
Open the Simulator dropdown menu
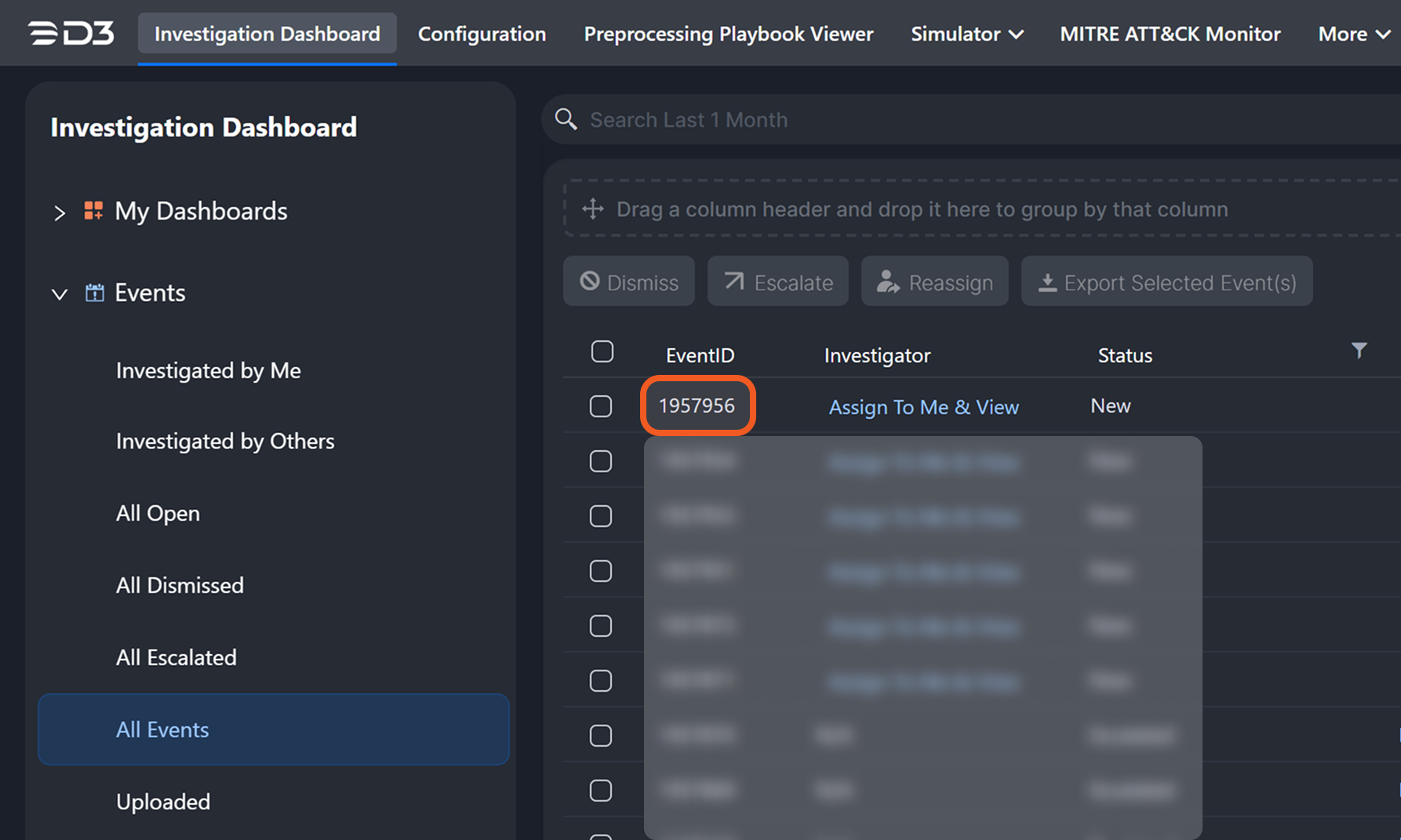click(x=966, y=34)
